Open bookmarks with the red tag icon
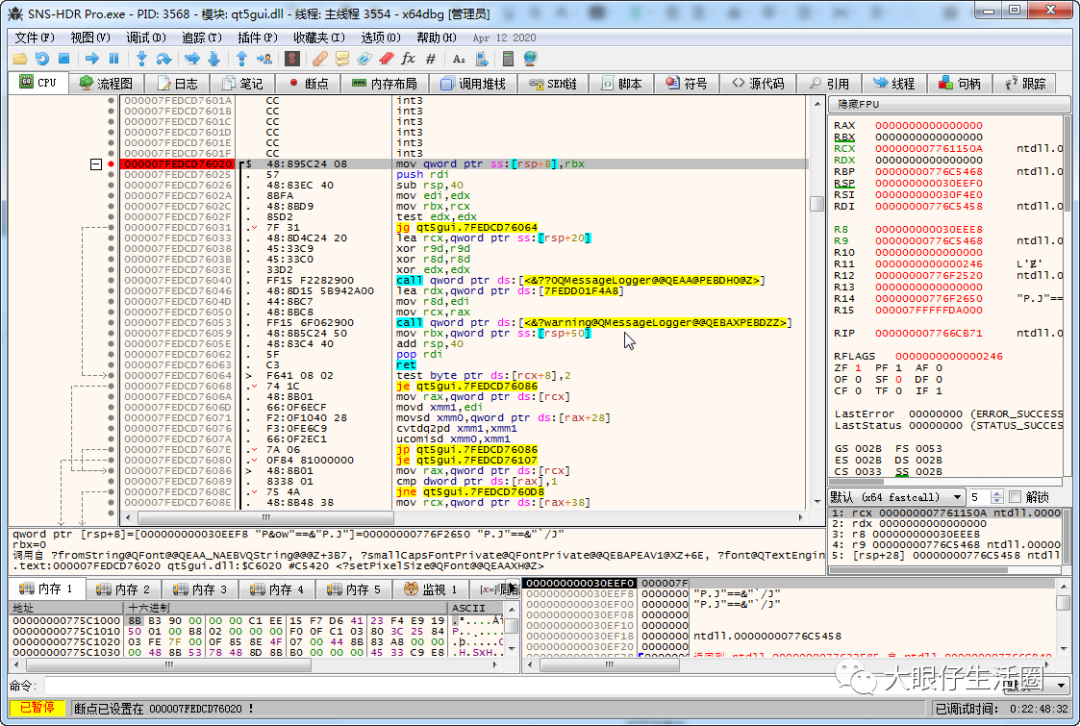Image resolution: width=1080 pixels, height=726 pixels. [x=386, y=59]
